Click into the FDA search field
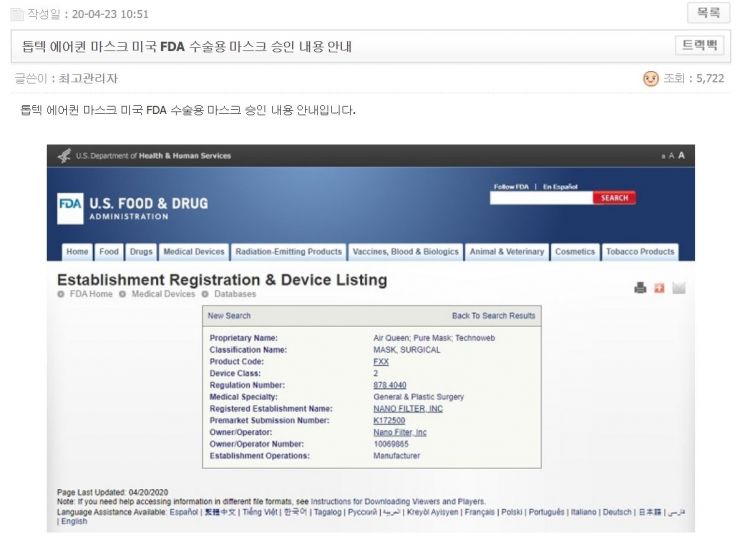The width and height of the screenshot is (745, 545). [541, 198]
